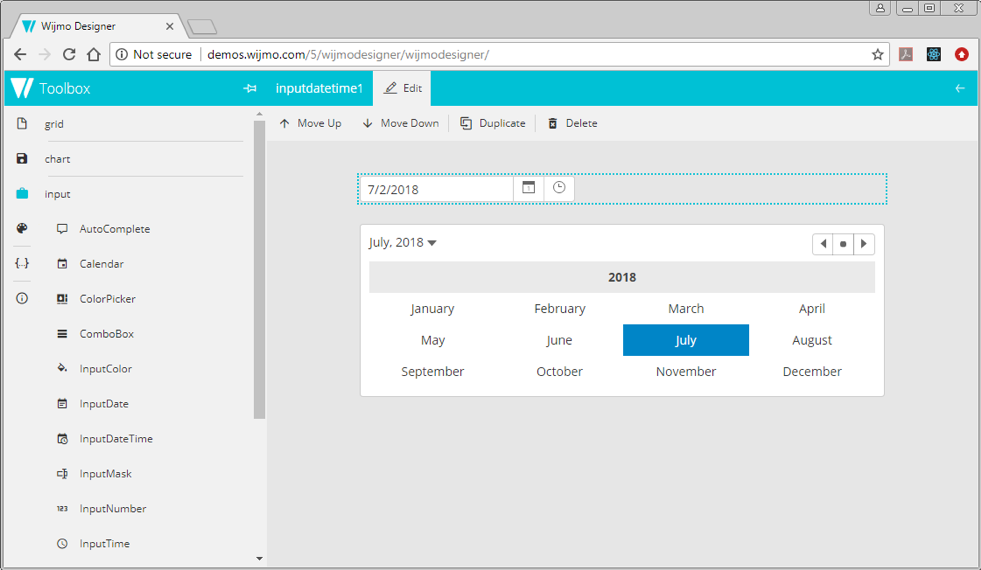Viewport: 981px width, 570px height.
Task: Switch to the Edit tab
Action: (x=402, y=88)
